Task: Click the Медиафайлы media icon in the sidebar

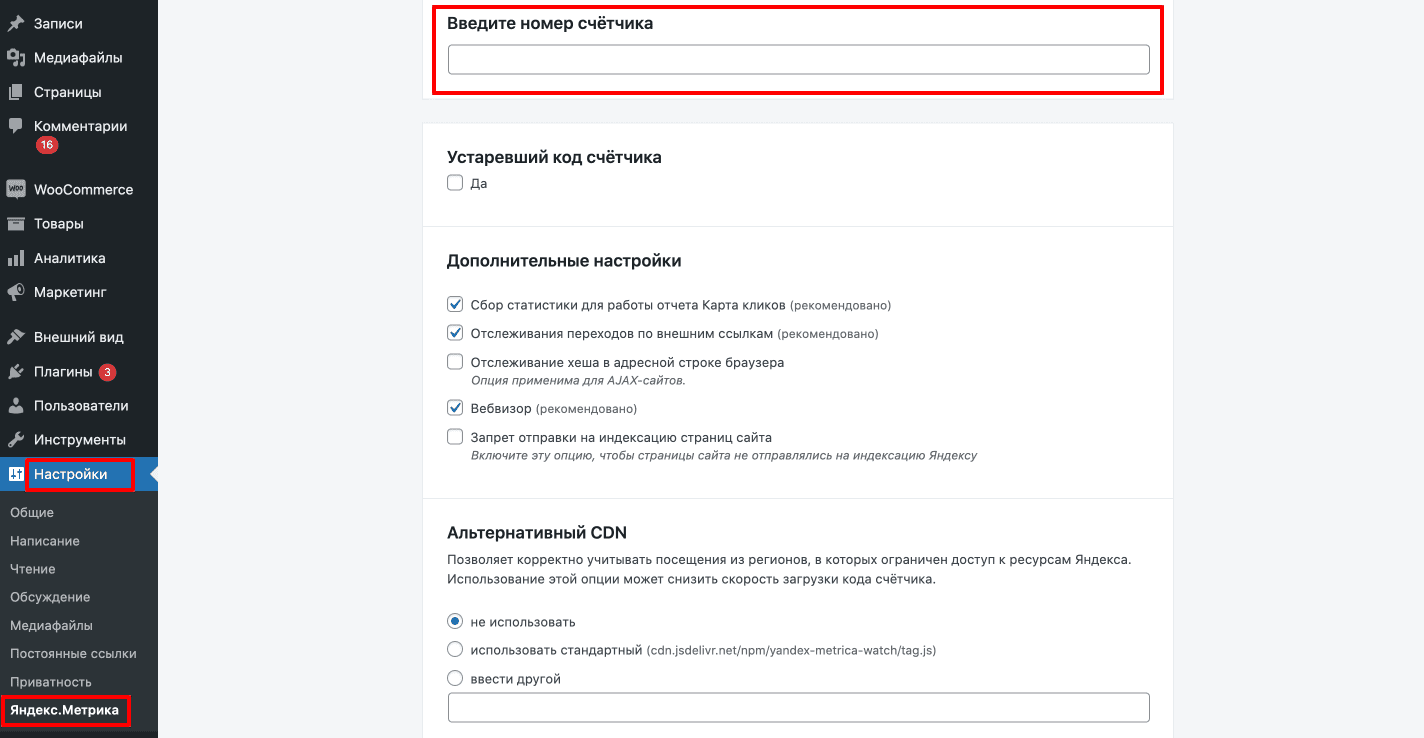Action: 16,58
